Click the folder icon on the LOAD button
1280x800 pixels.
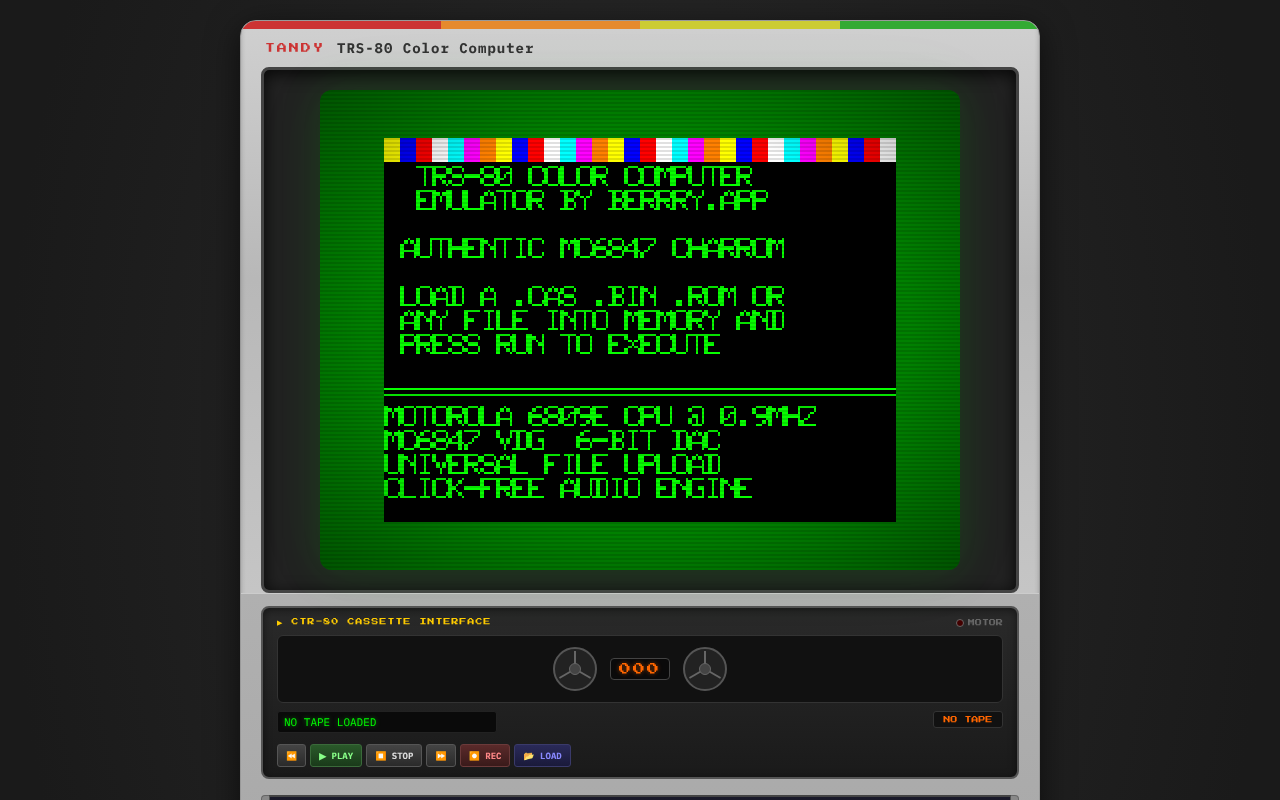tap(528, 755)
